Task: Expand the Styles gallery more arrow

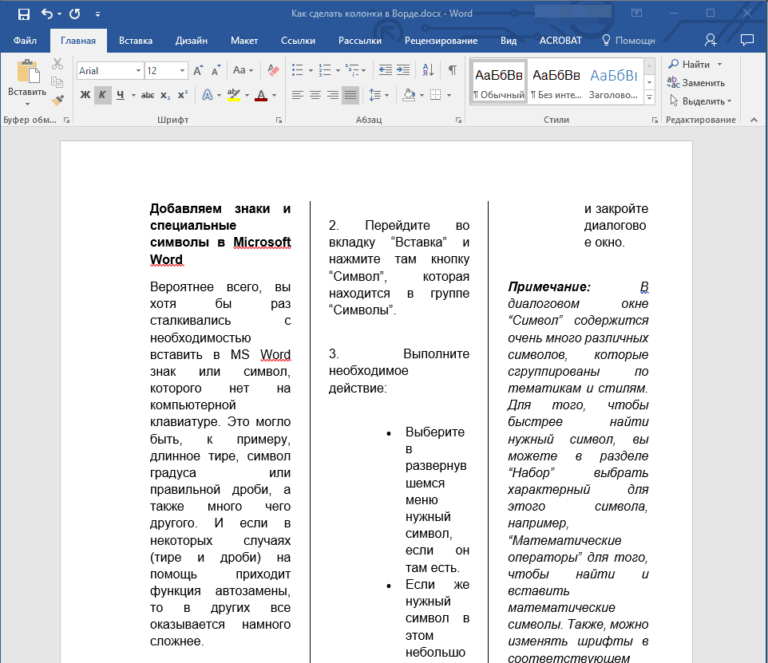Action: (x=650, y=95)
